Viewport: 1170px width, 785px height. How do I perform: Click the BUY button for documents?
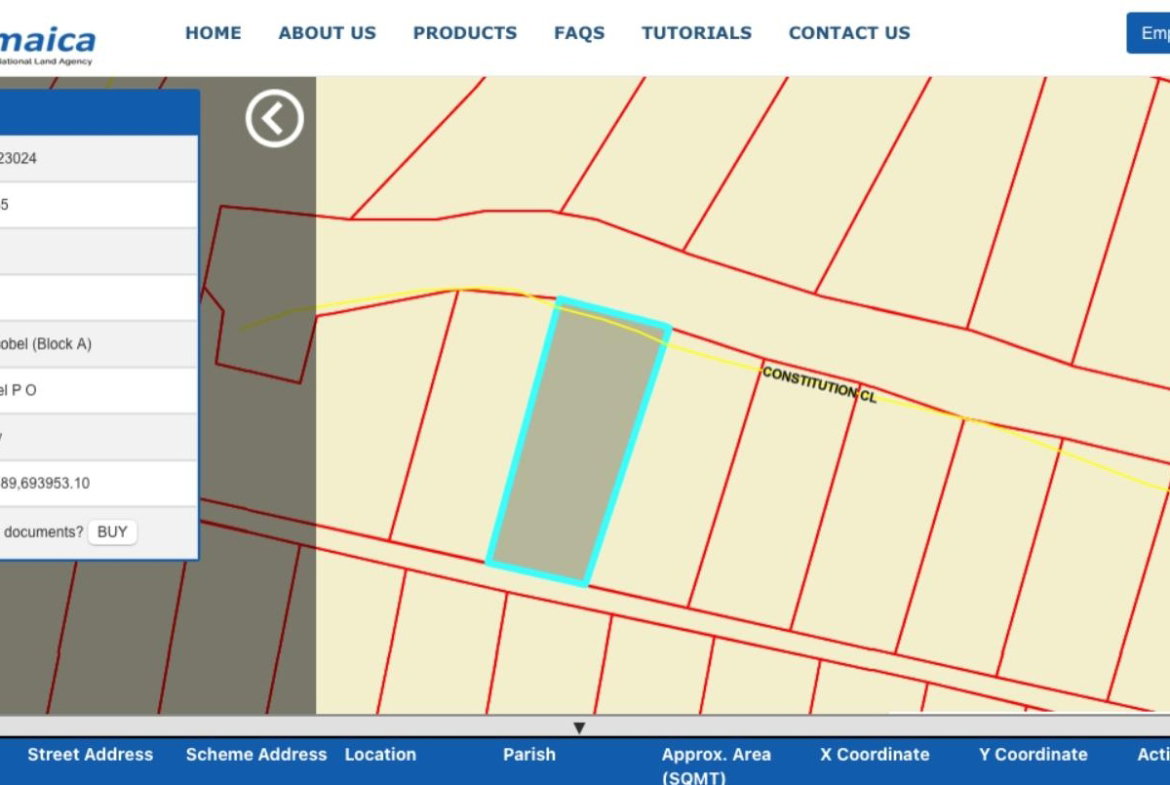pyautogui.click(x=111, y=532)
